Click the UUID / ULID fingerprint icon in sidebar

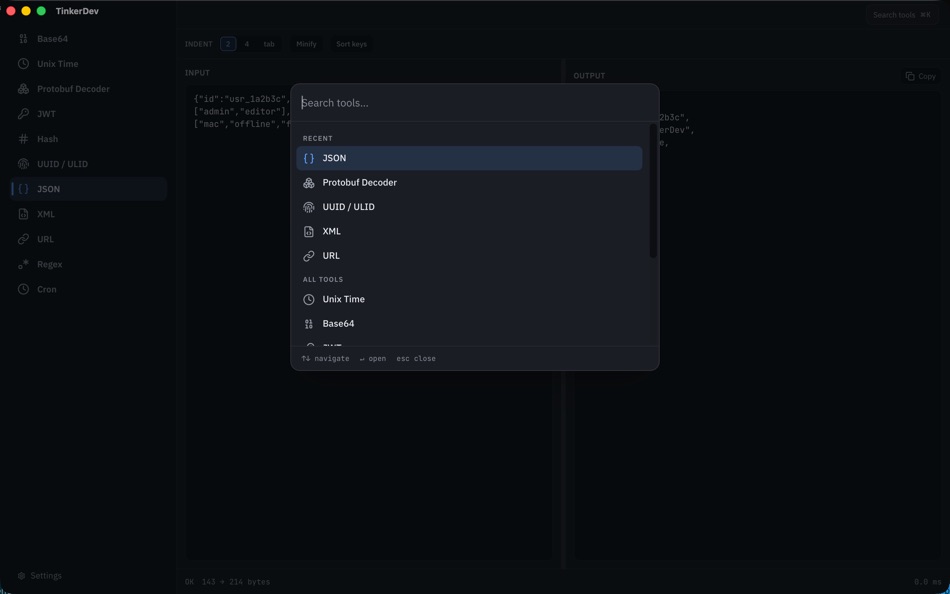[x=23, y=164]
